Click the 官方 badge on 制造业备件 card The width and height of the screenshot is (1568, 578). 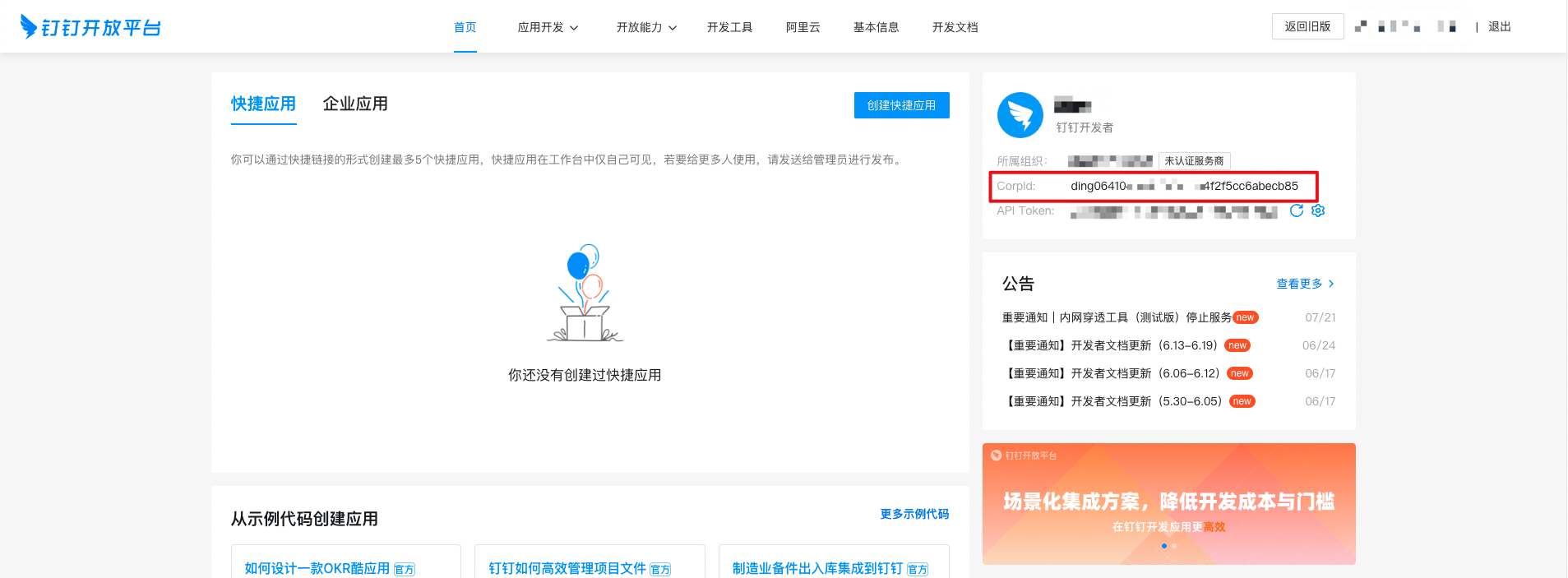coord(918,569)
